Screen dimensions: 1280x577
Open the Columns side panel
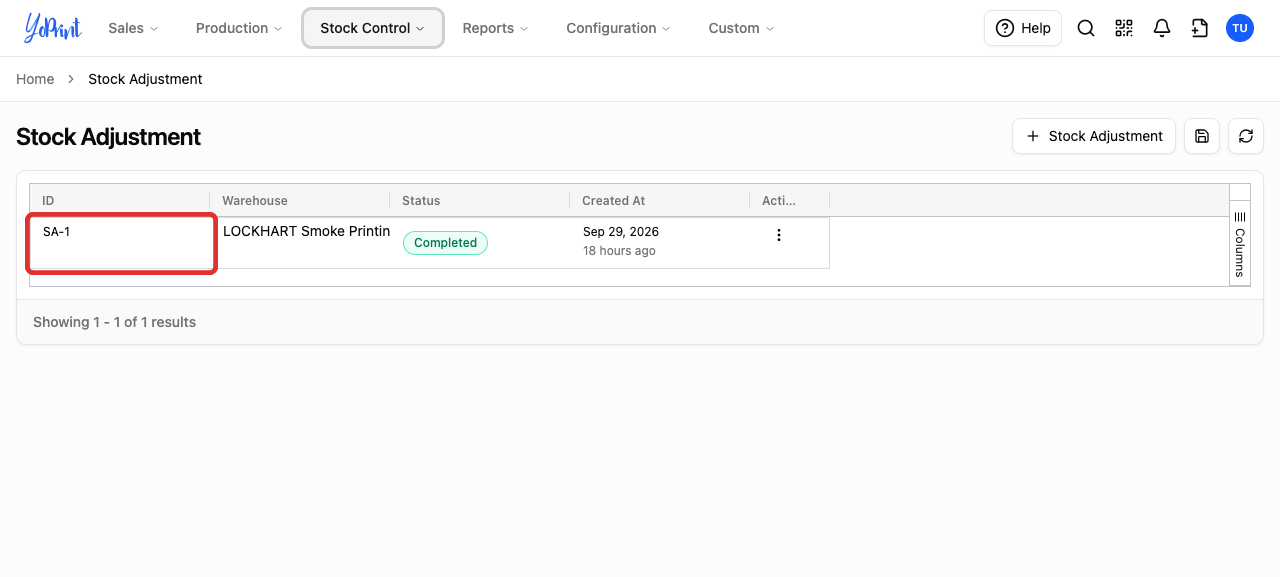click(x=1240, y=244)
